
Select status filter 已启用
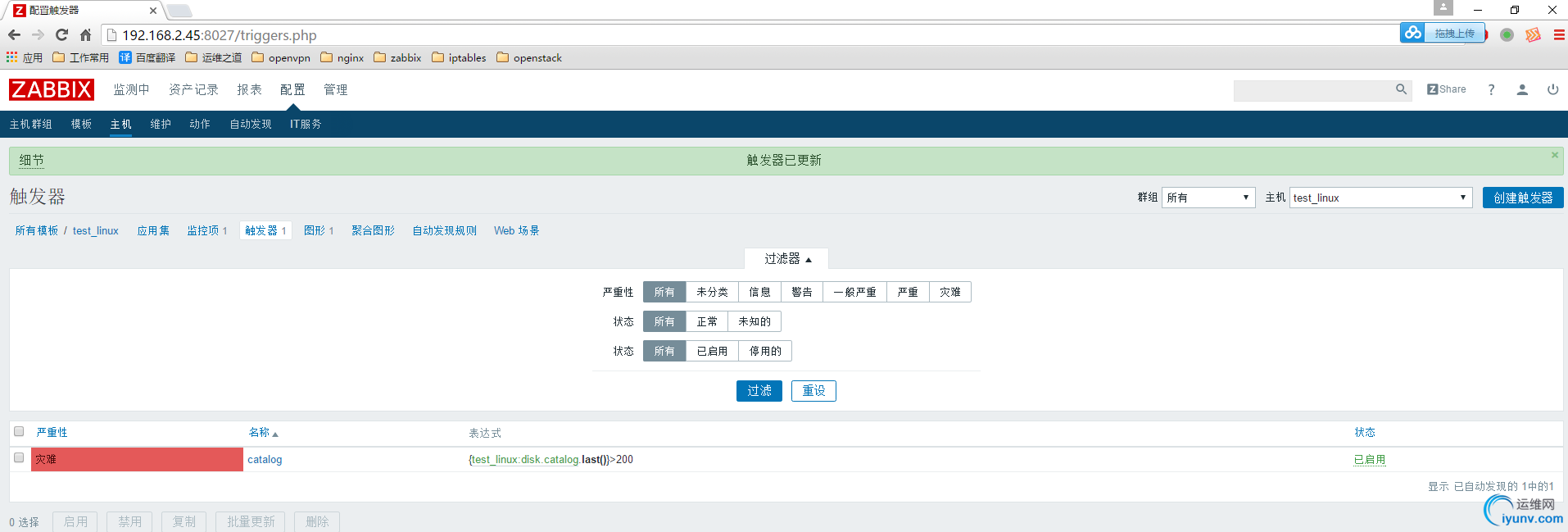(x=712, y=351)
